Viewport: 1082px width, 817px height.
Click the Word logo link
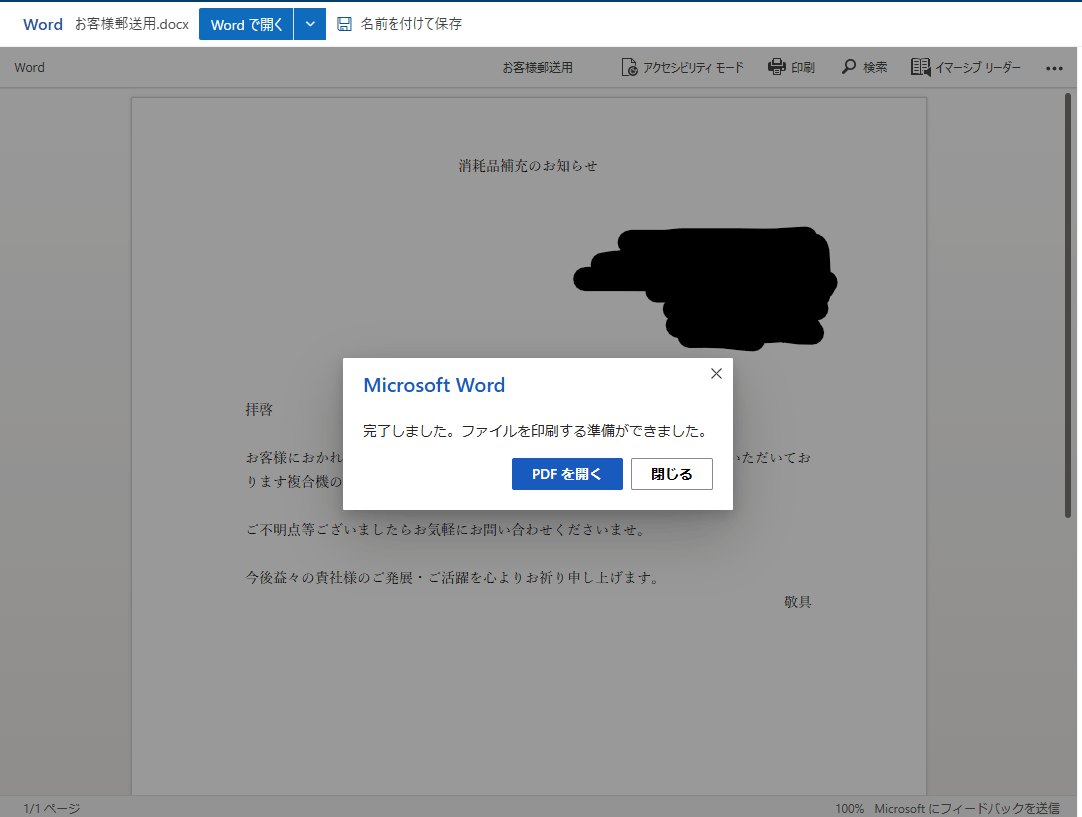tap(43, 24)
